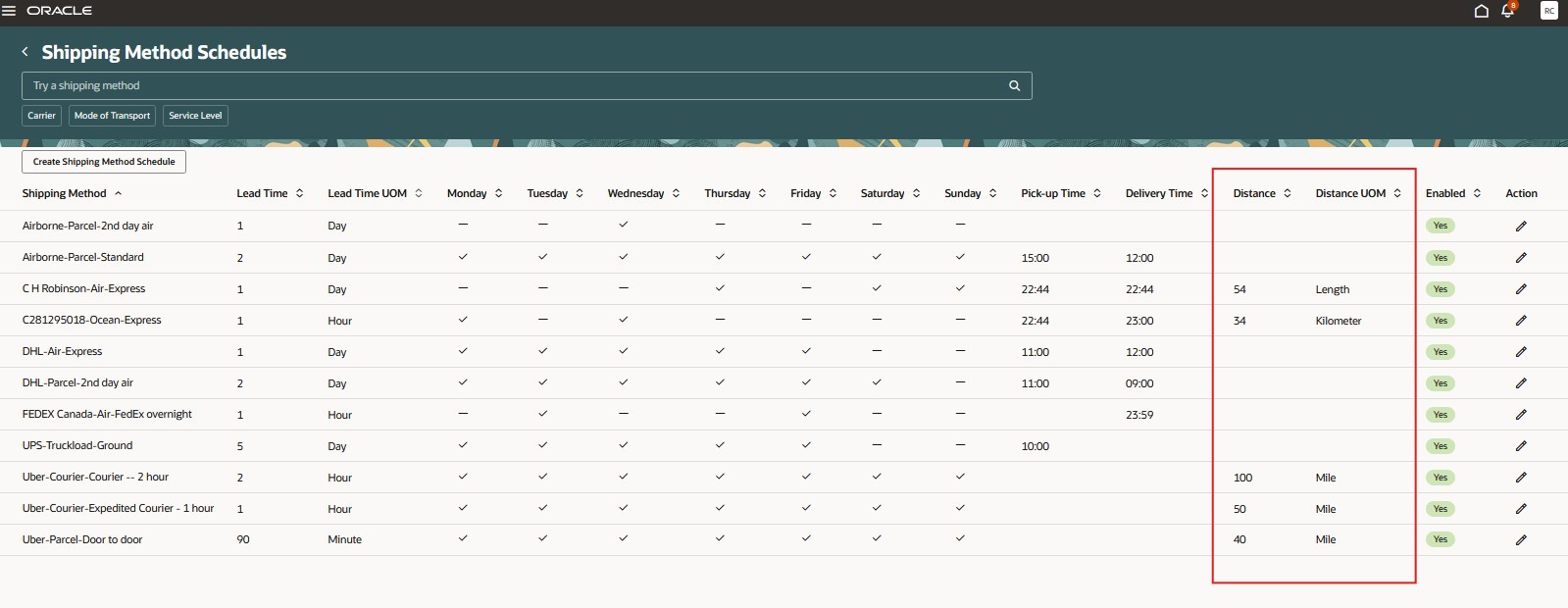1568x608 pixels.
Task: Filter by Service Level chip
Action: click(x=195, y=116)
